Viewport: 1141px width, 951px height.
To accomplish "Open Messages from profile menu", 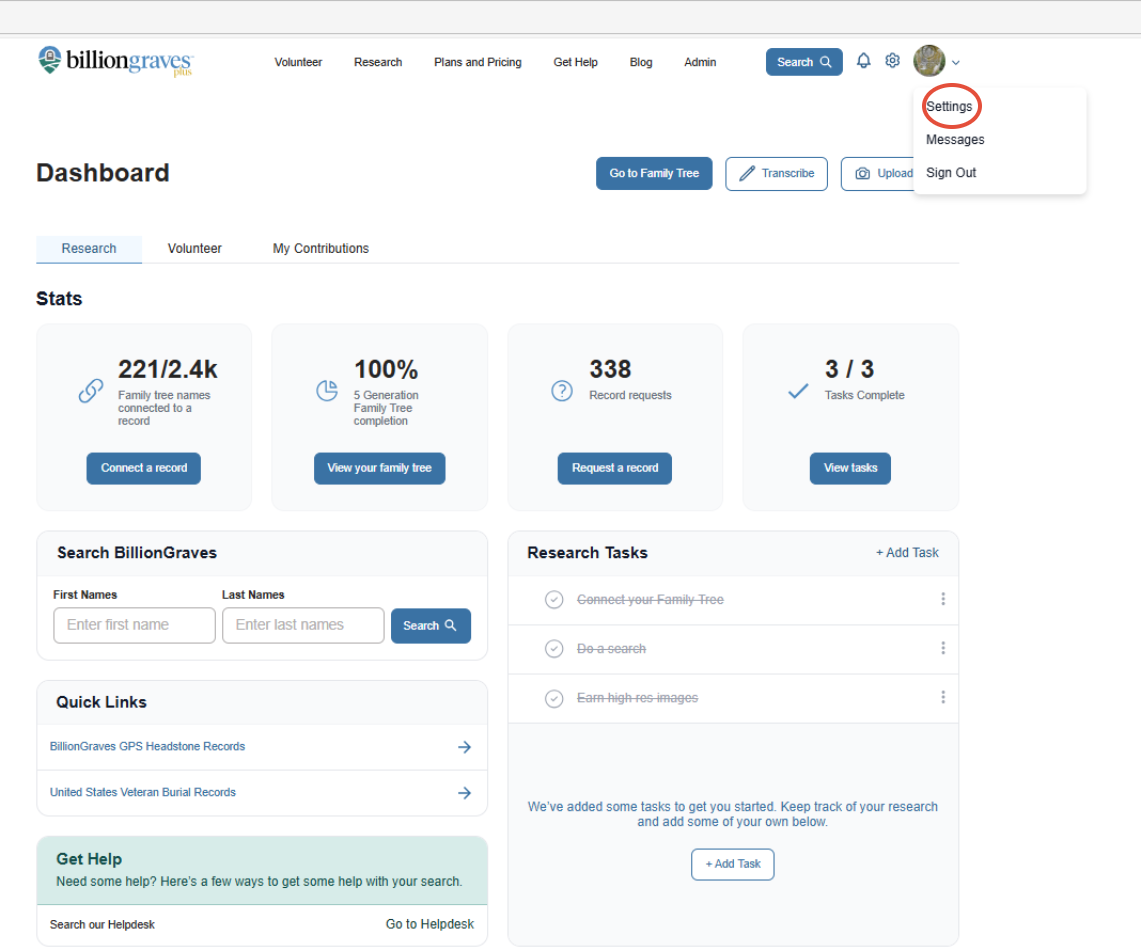I will (955, 140).
